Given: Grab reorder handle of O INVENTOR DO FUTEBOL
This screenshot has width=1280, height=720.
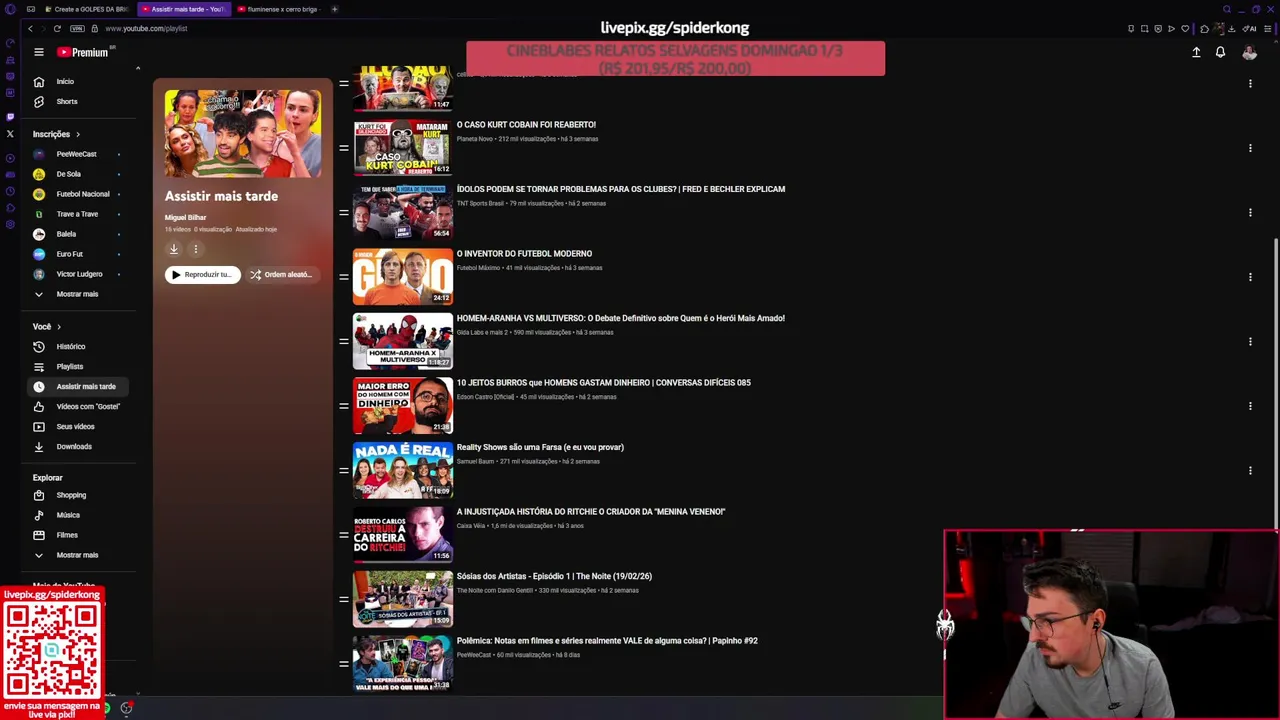Looking at the screenshot, I should point(343,277).
